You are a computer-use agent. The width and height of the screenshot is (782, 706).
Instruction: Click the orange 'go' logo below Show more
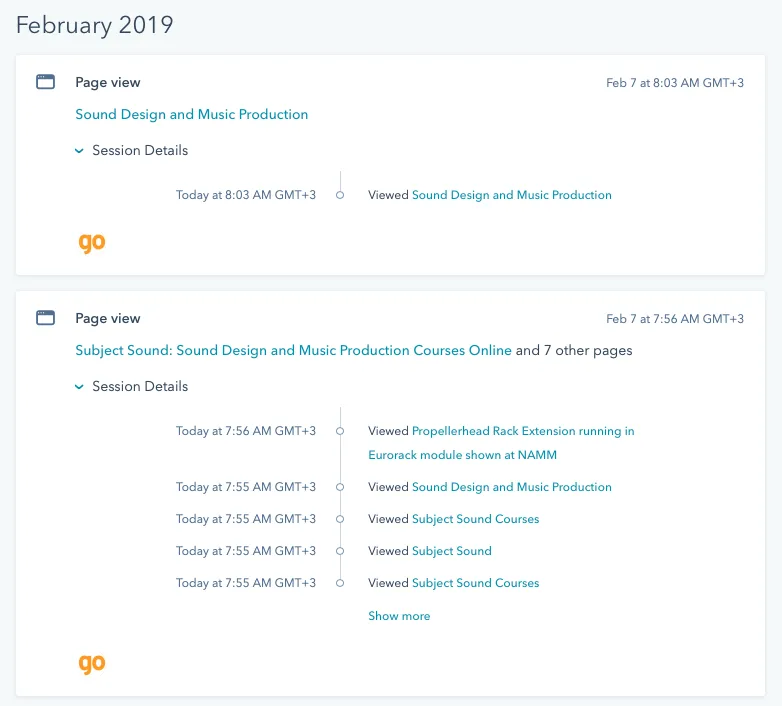(x=91, y=663)
